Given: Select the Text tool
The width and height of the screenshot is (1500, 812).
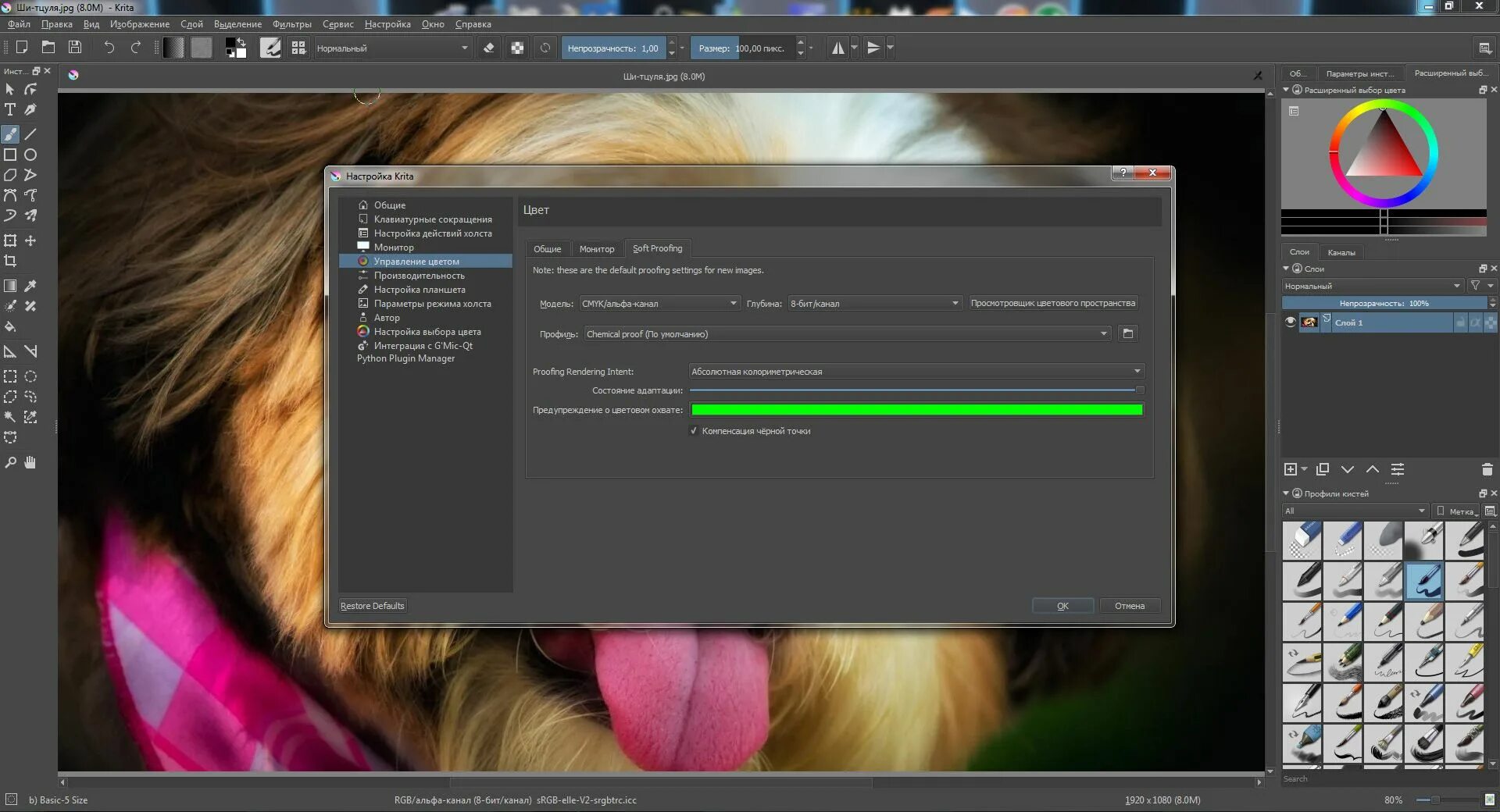Looking at the screenshot, I should 10,109.
